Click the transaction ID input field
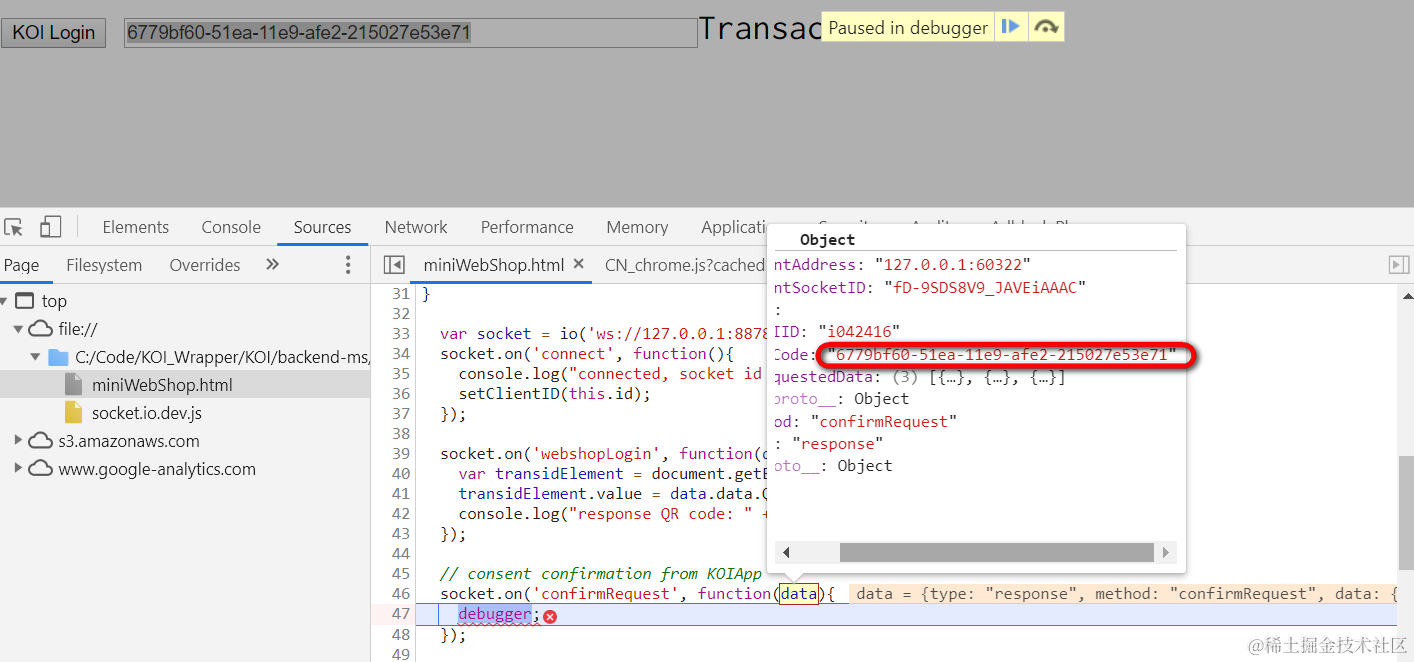Image resolution: width=1414 pixels, height=662 pixels. [x=411, y=33]
